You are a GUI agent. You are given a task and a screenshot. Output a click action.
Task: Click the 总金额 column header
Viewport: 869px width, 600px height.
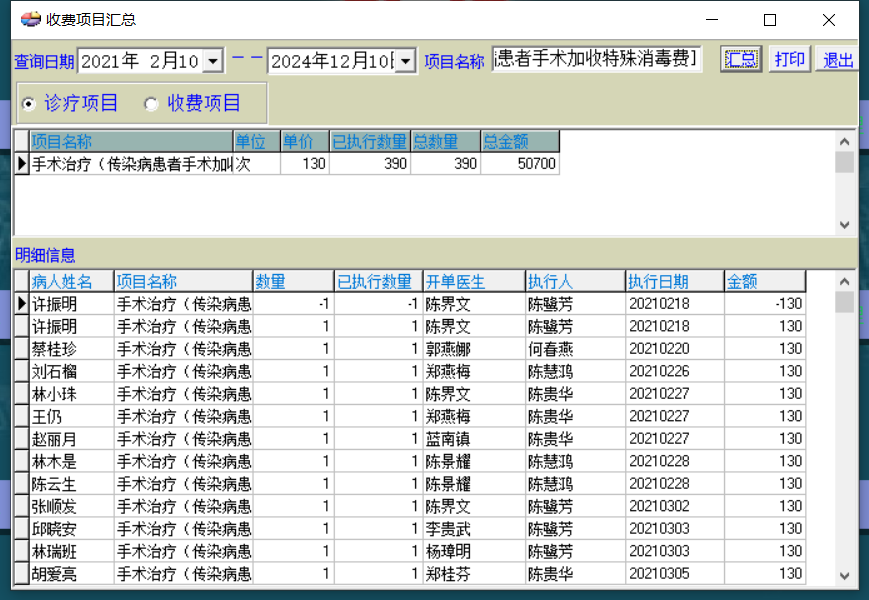click(x=520, y=141)
